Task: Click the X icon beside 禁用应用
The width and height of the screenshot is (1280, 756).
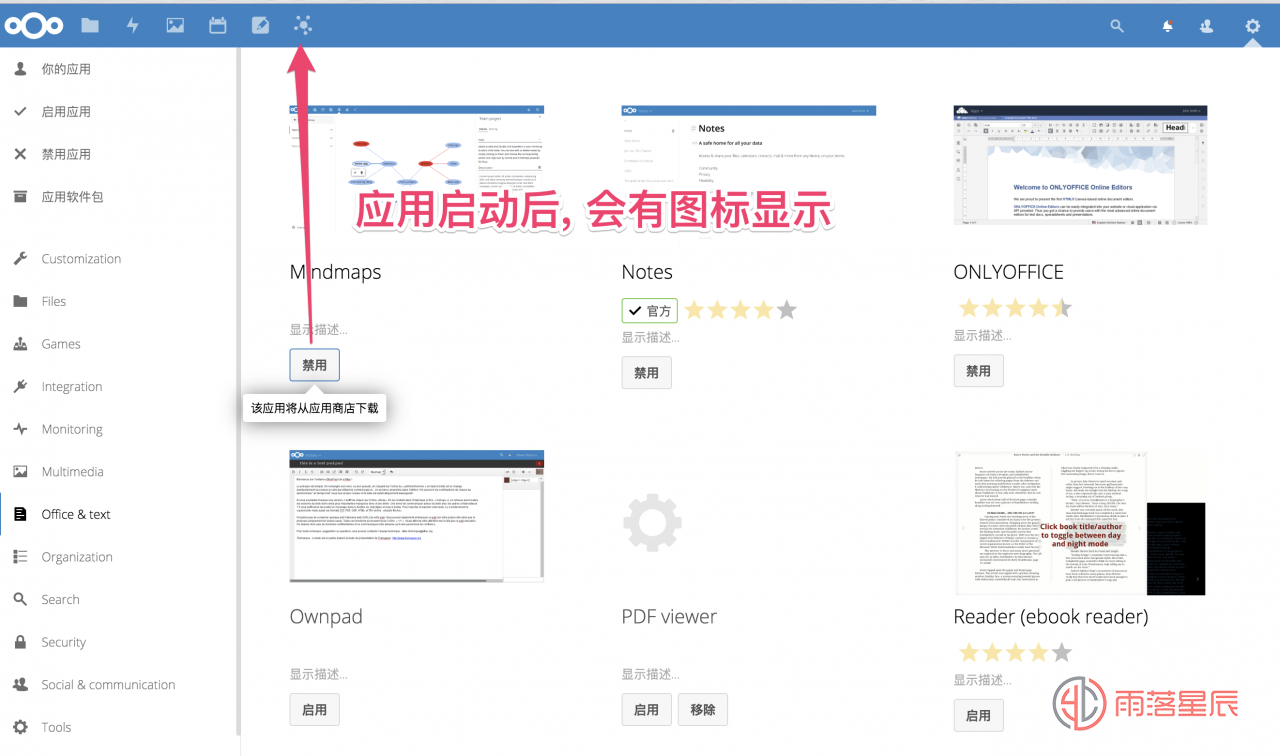Action: (x=20, y=154)
